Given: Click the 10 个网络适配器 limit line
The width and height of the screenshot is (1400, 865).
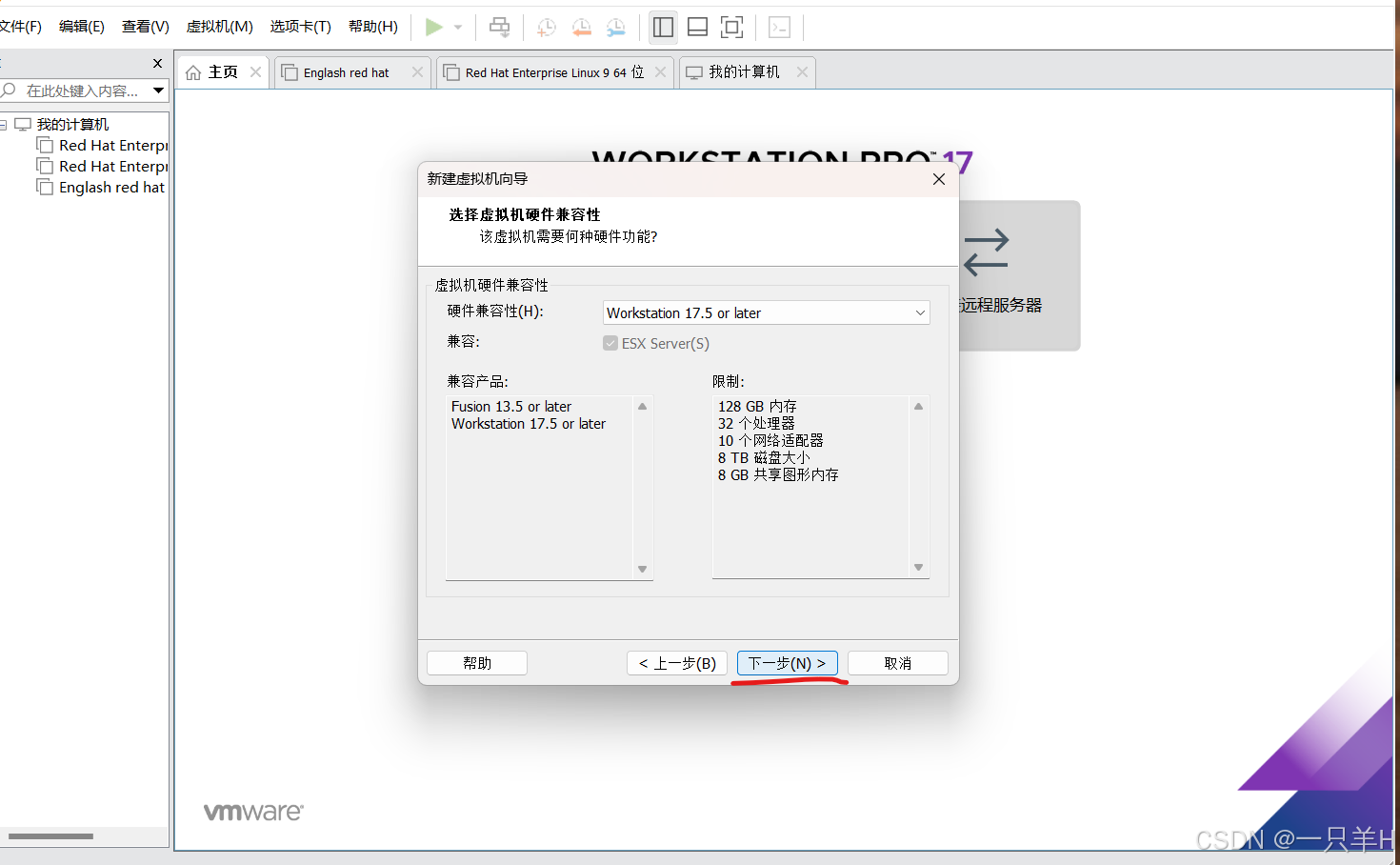Looking at the screenshot, I should point(770,441).
